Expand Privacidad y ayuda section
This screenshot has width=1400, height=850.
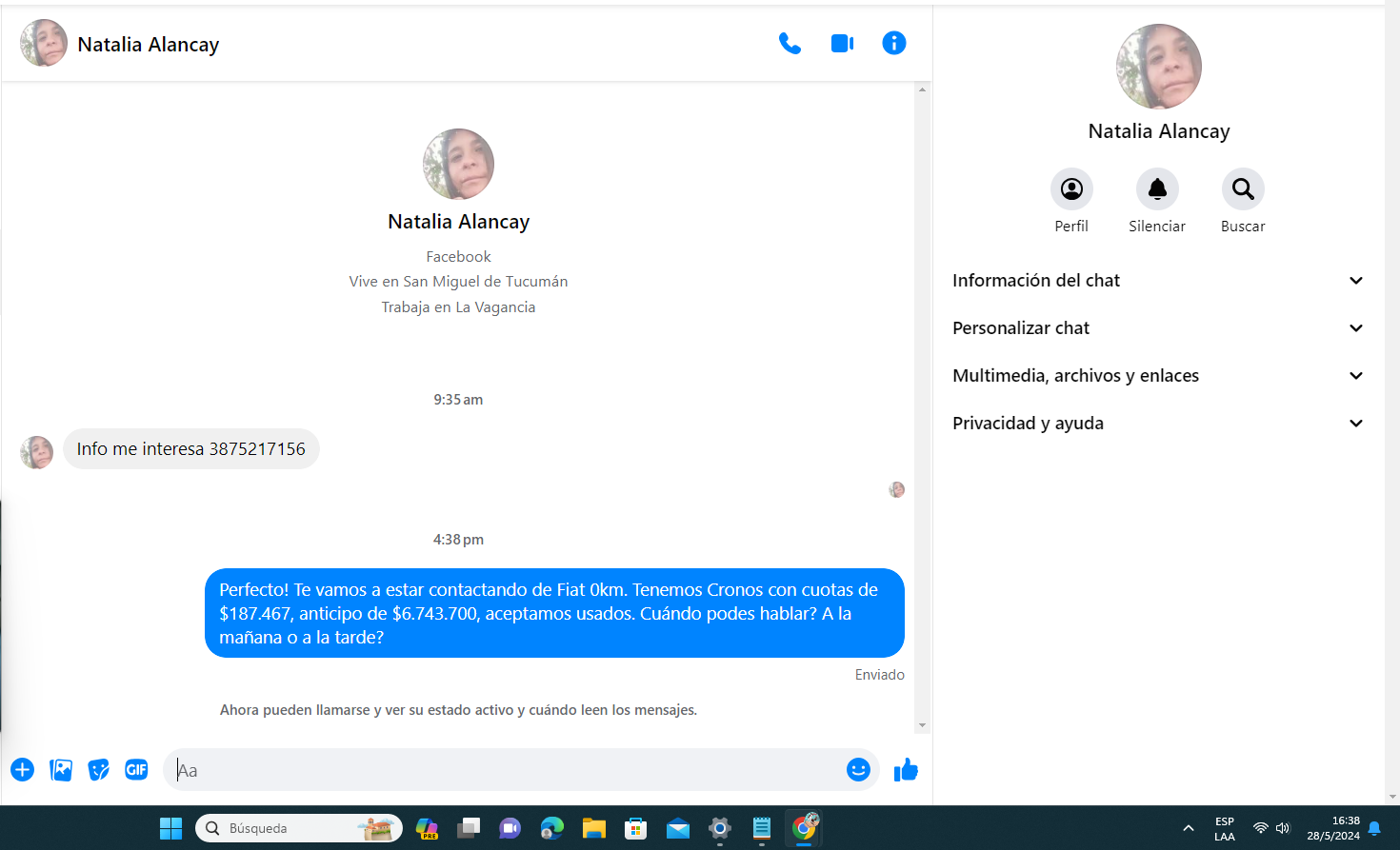pyautogui.click(x=1157, y=424)
